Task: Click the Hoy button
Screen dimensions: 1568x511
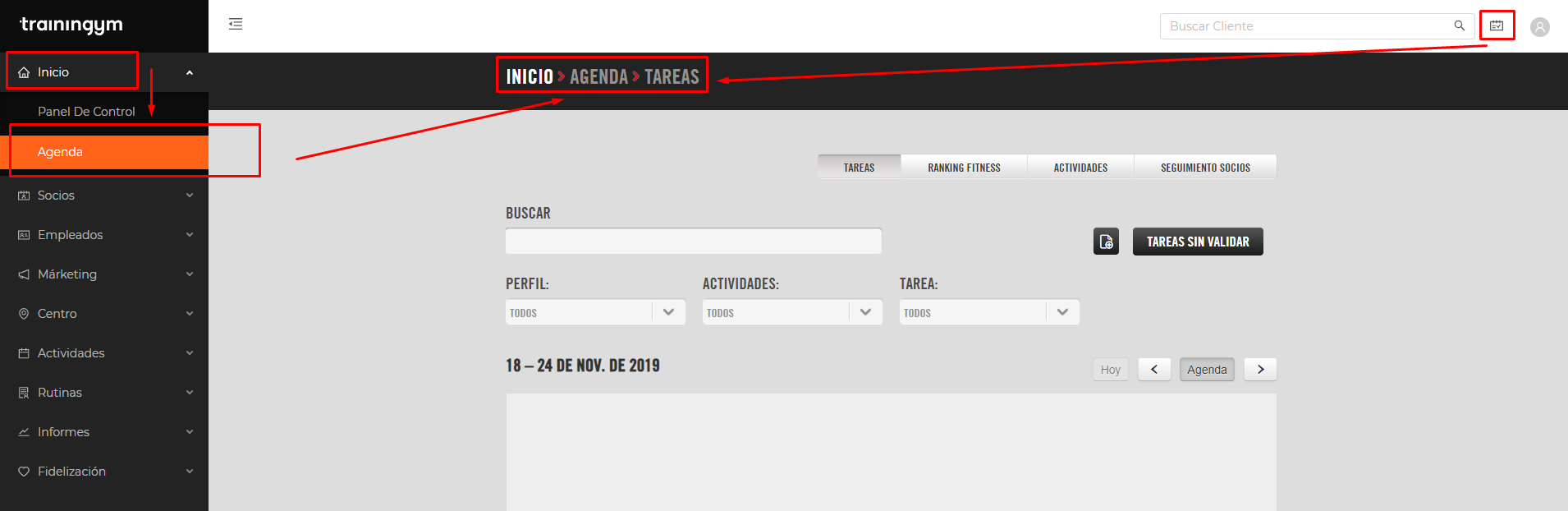Action: (x=1110, y=370)
